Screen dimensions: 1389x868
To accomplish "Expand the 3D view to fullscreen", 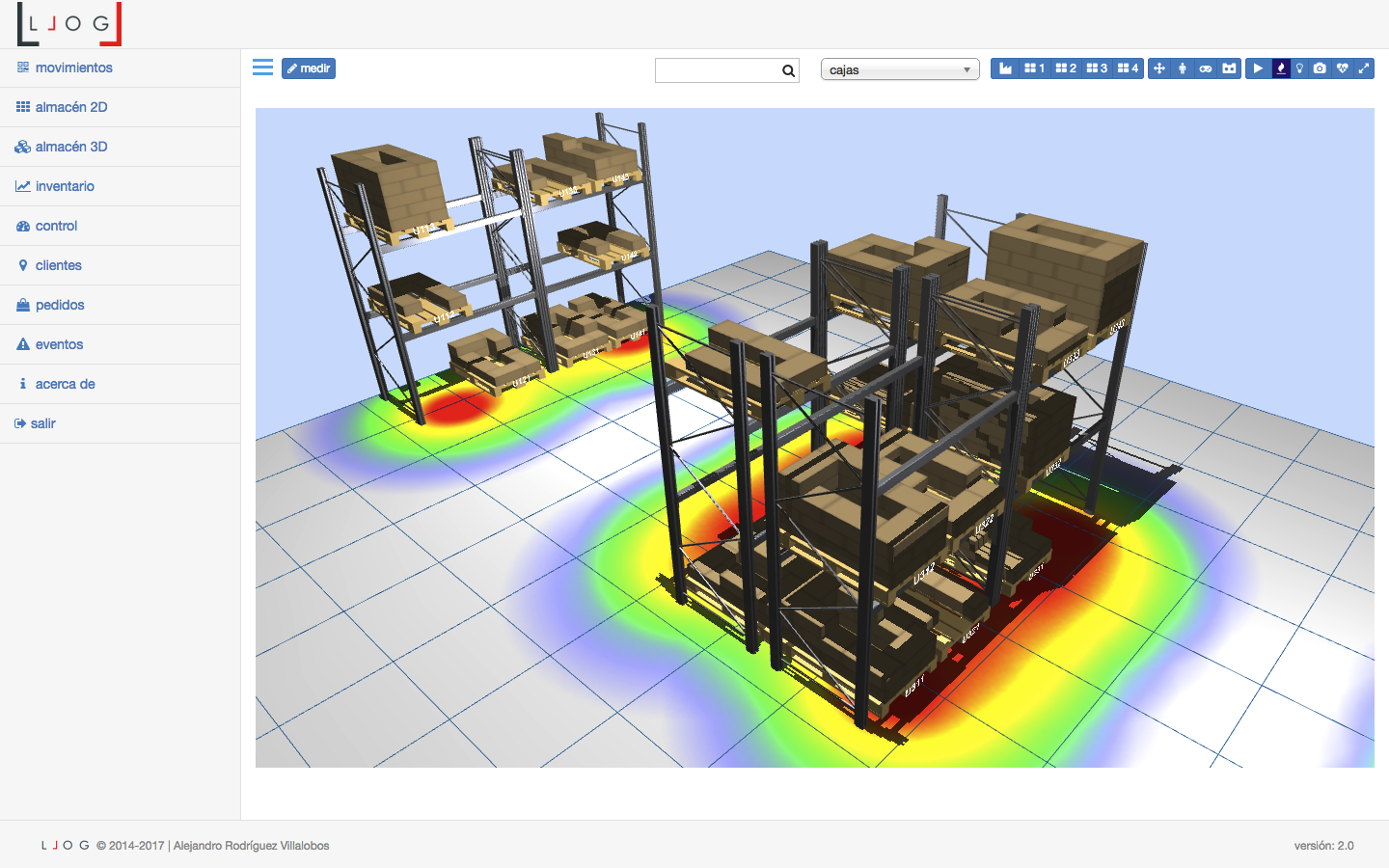I will click(x=1364, y=68).
